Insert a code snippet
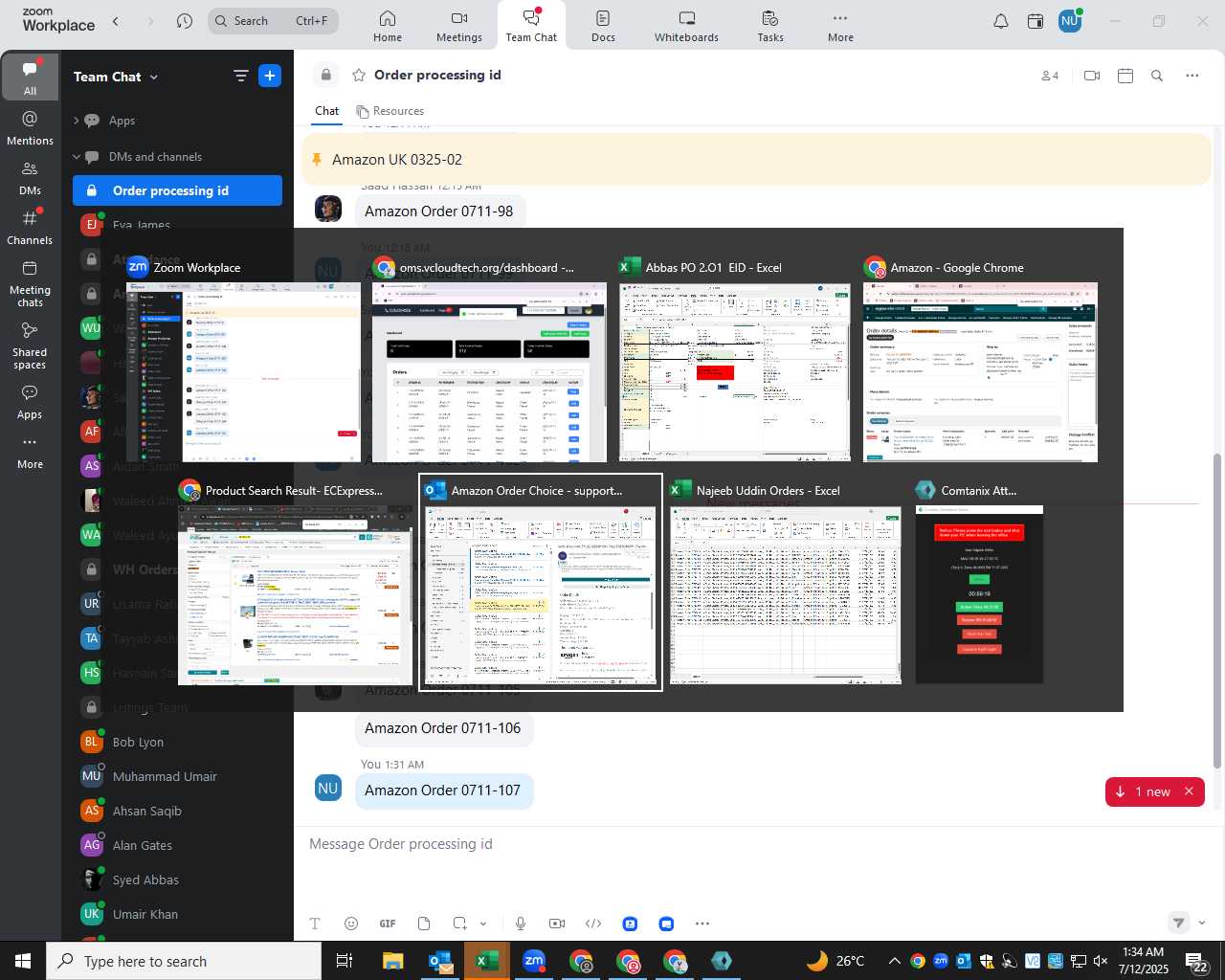The width and height of the screenshot is (1225, 980). (593, 924)
